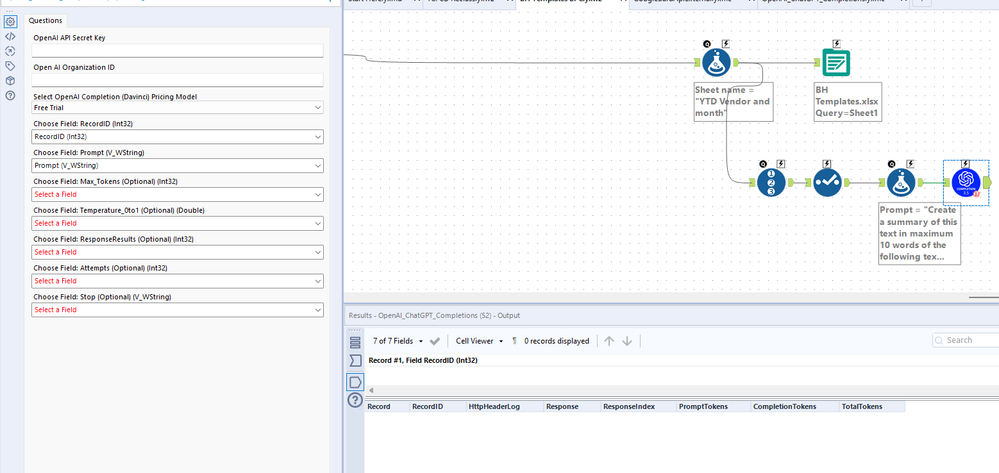Open the Max_Tokens (Optional) field dropdown
This screenshot has height=473, width=999.
coord(178,194)
